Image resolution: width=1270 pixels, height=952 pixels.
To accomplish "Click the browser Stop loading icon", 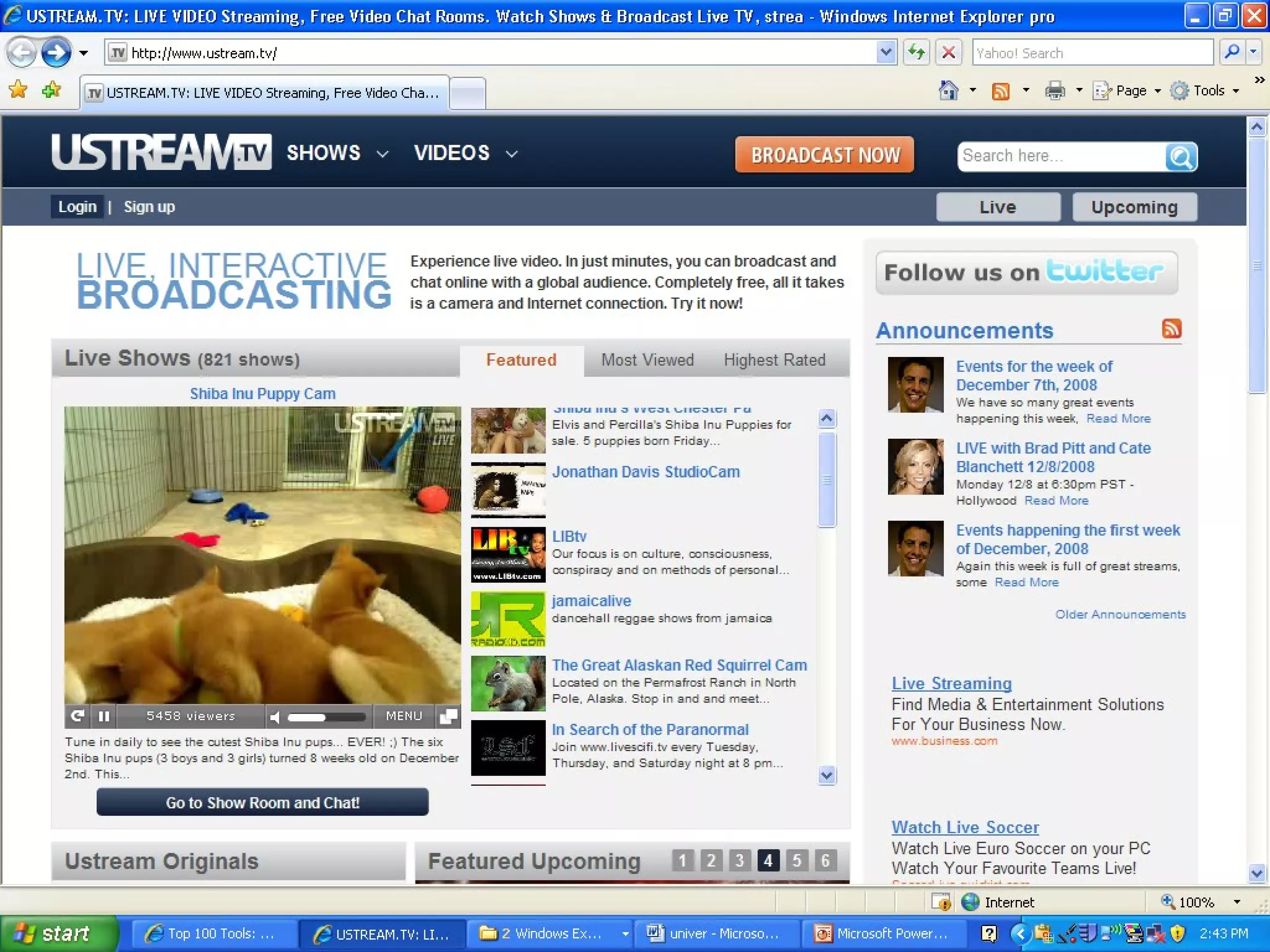I will (948, 53).
